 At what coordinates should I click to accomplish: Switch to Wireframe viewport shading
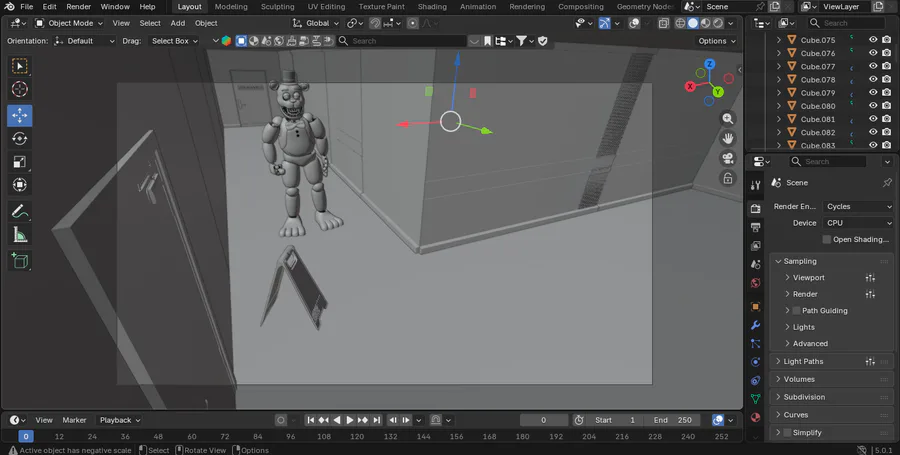(x=680, y=23)
